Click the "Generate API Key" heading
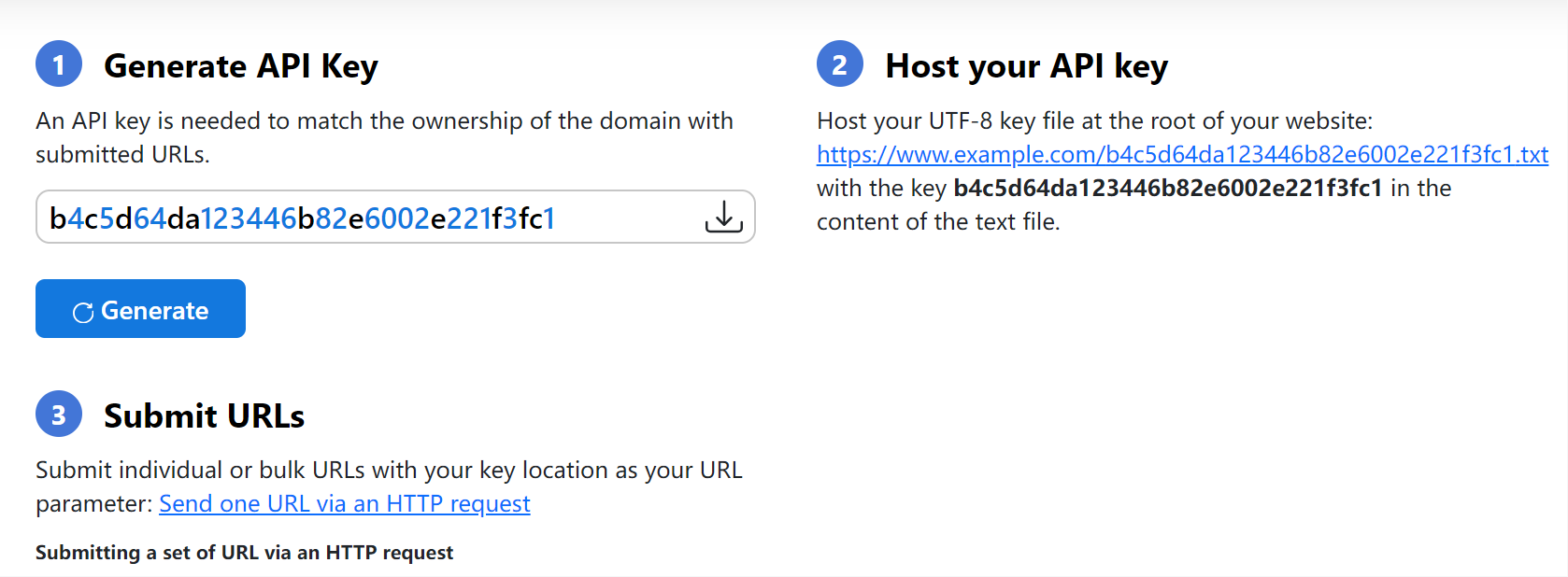 point(241,66)
